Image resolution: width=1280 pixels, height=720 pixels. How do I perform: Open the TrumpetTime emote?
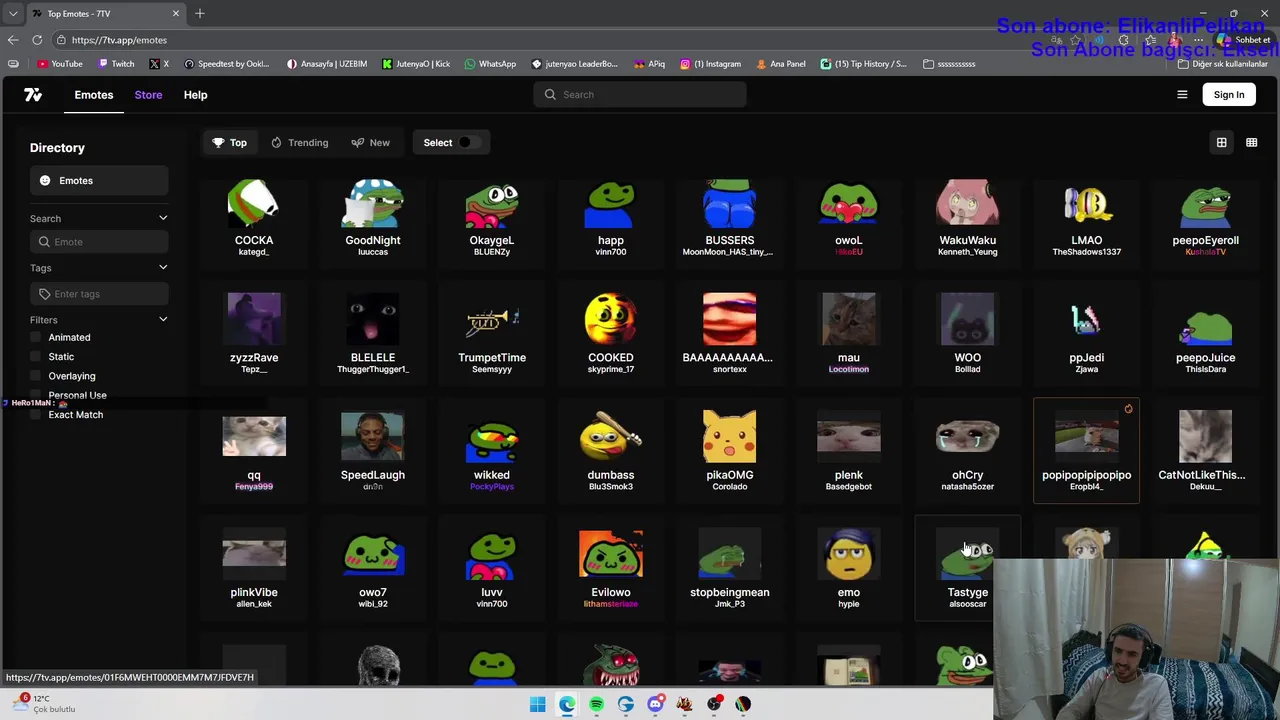[x=492, y=334]
